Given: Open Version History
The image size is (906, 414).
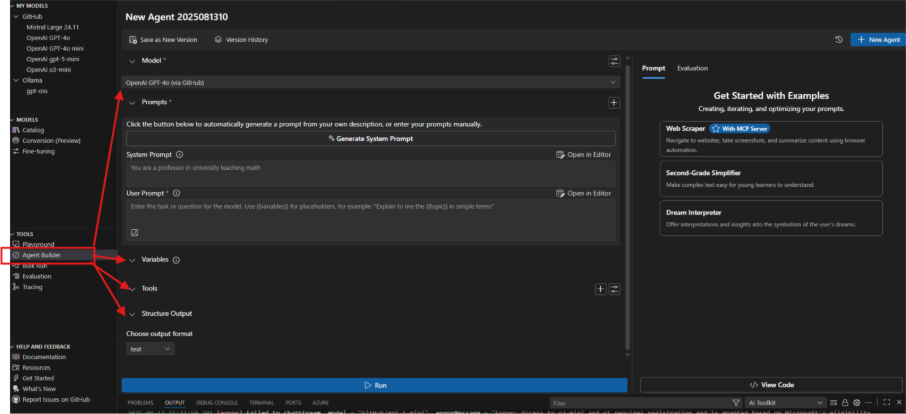Looking at the screenshot, I should (x=241, y=40).
